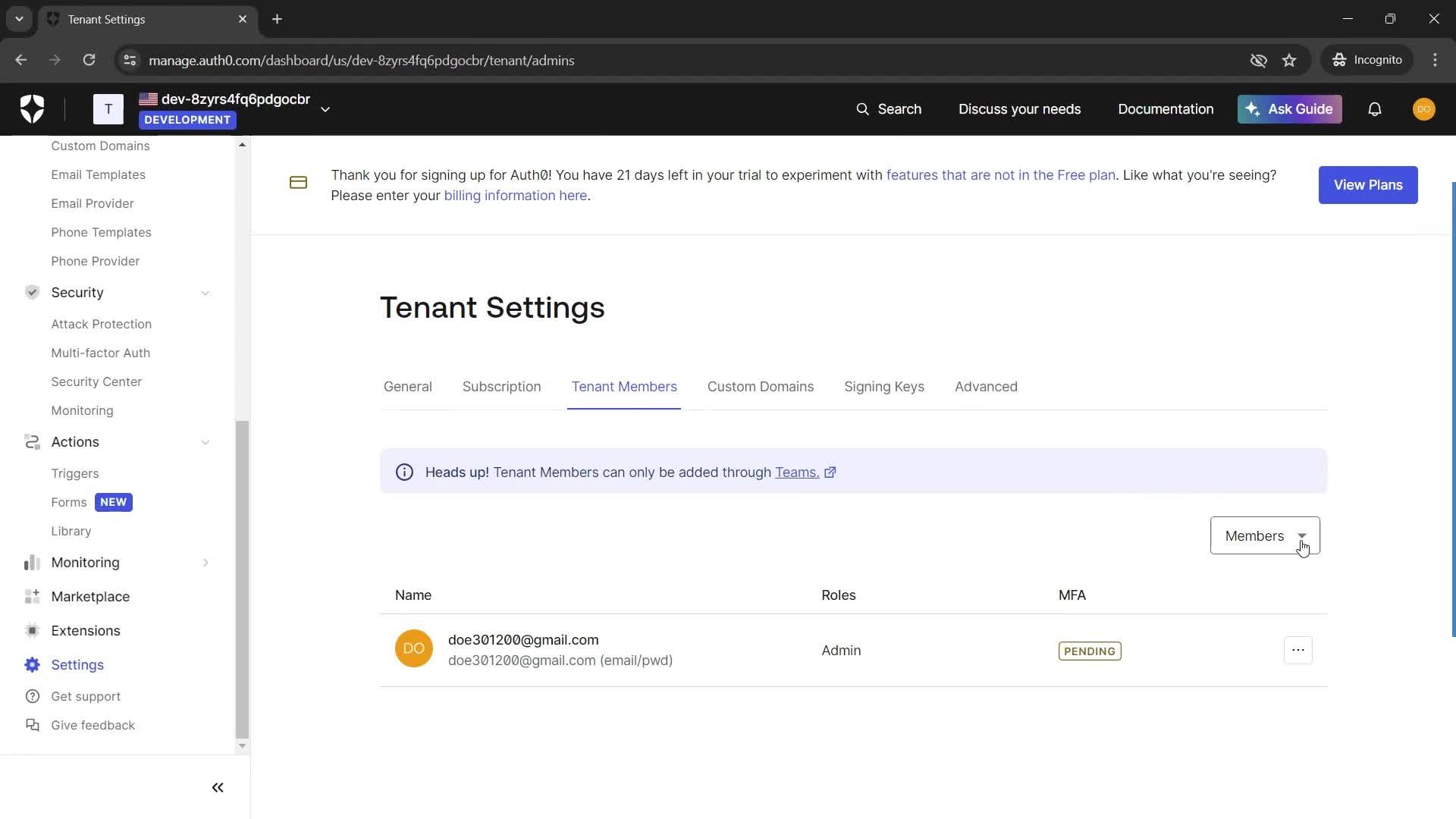Open Discuss your needs link
This screenshot has width=1456, height=819.
coord(1019,109)
